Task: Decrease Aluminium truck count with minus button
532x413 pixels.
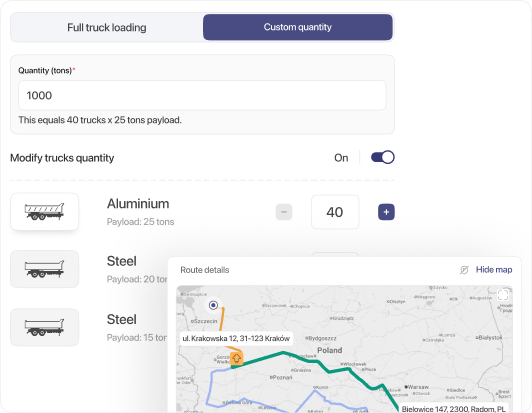Action: click(284, 212)
